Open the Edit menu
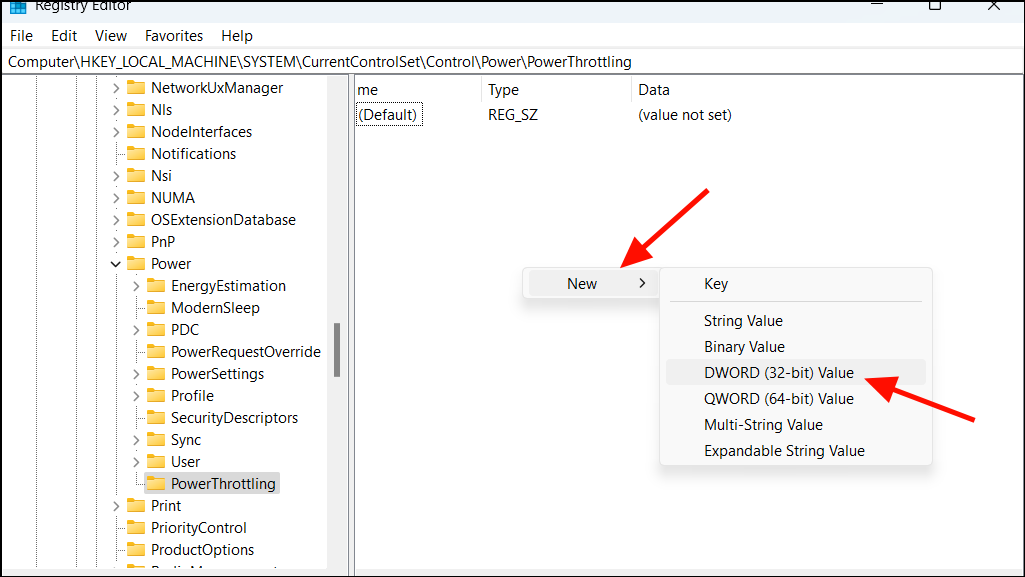The image size is (1025, 577). pos(64,36)
